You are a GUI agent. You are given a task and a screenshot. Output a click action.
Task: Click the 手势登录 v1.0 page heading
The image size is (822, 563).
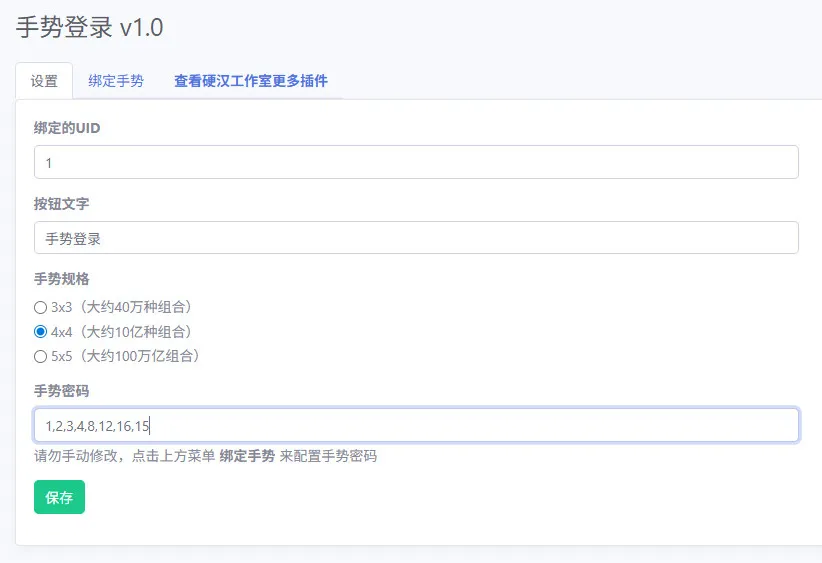(90, 27)
